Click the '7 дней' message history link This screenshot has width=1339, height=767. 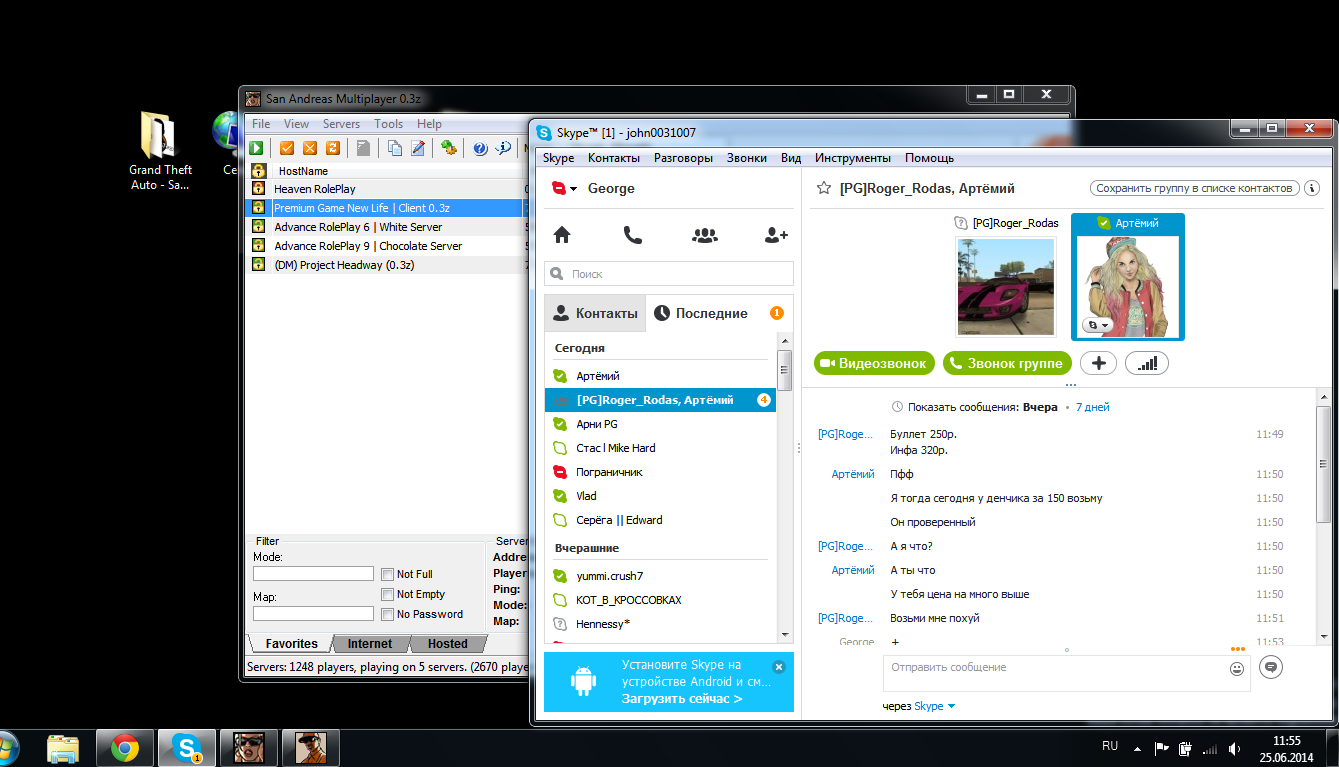click(1092, 407)
